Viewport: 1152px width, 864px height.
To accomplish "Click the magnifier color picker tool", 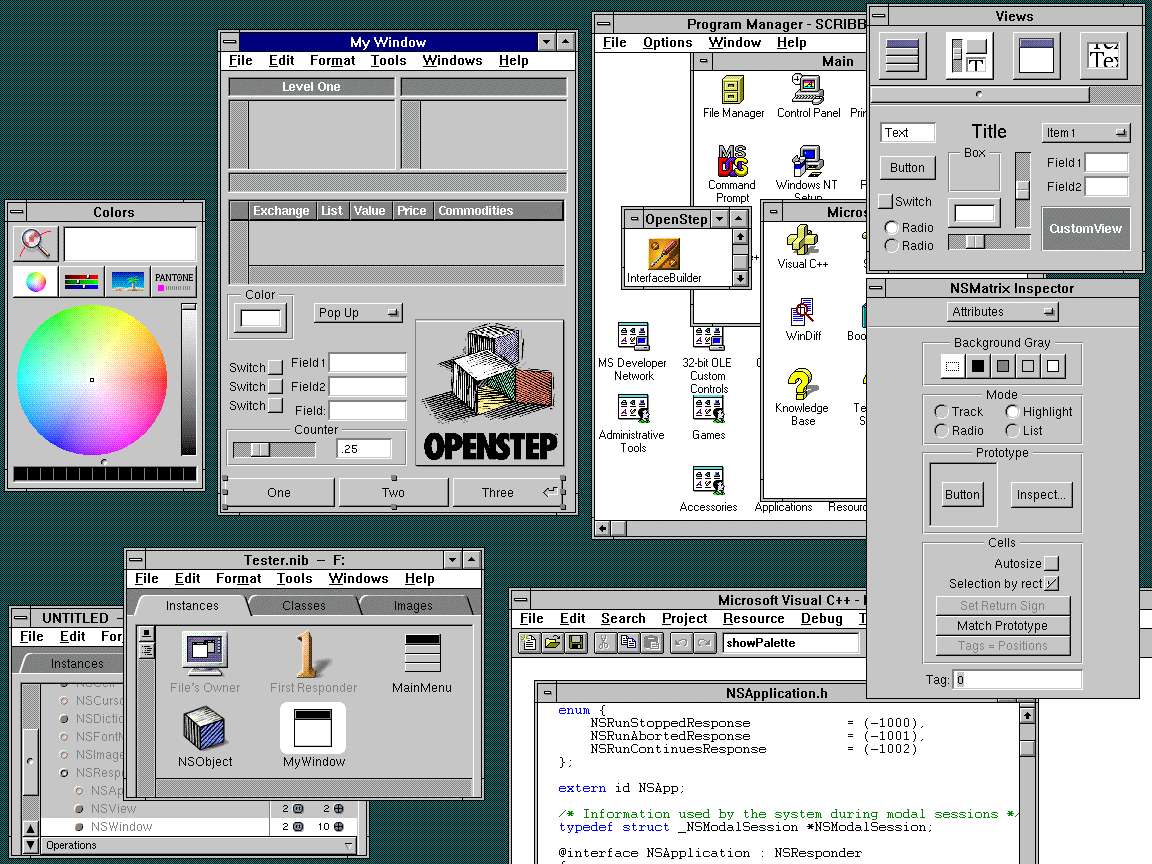I will click(35, 243).
